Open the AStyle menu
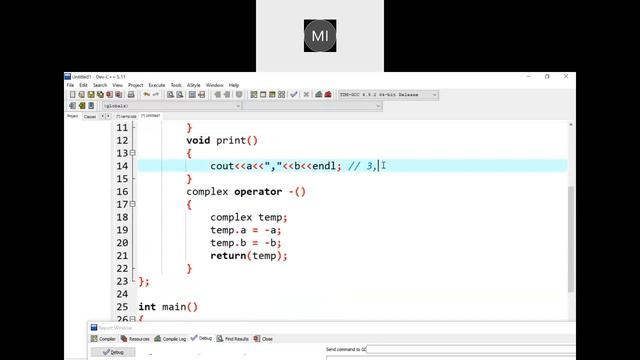Screen dimensions: 640x360 tap(193, 85)
